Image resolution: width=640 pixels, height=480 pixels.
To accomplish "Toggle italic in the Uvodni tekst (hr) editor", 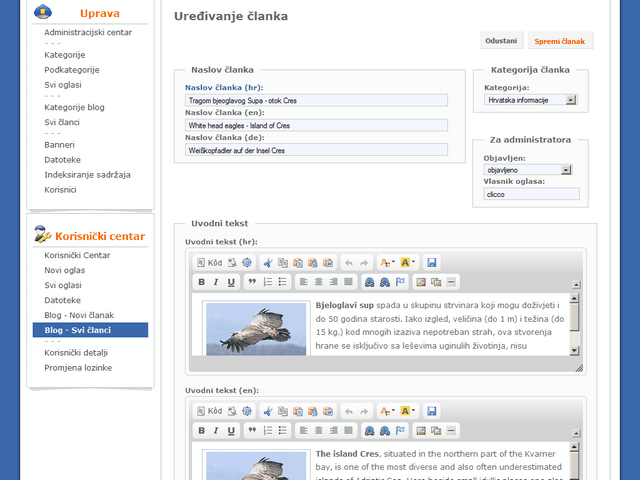I will (x=216, y=282).
